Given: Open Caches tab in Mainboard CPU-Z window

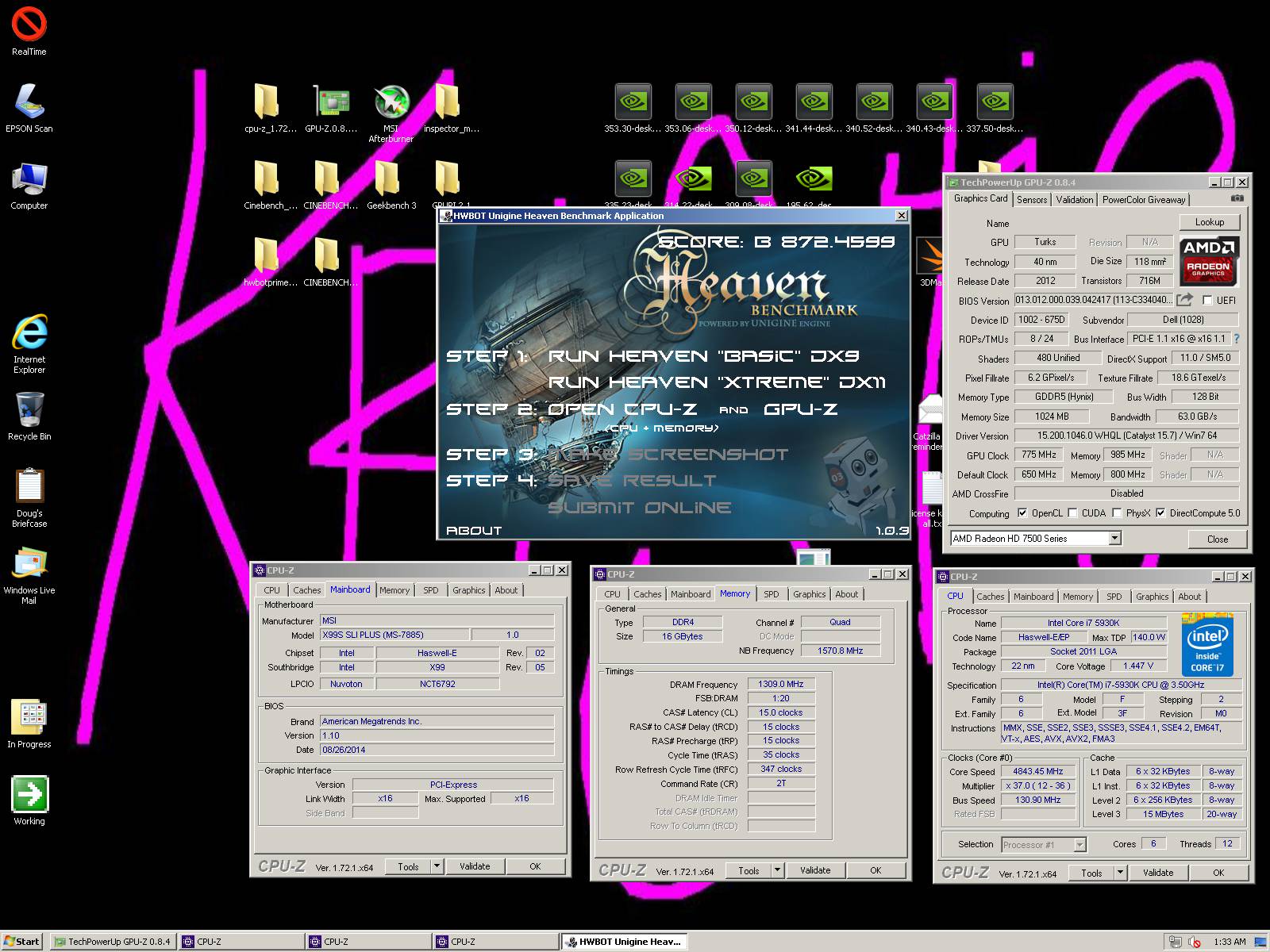Looking at the screenshot, I should [307, 590].
